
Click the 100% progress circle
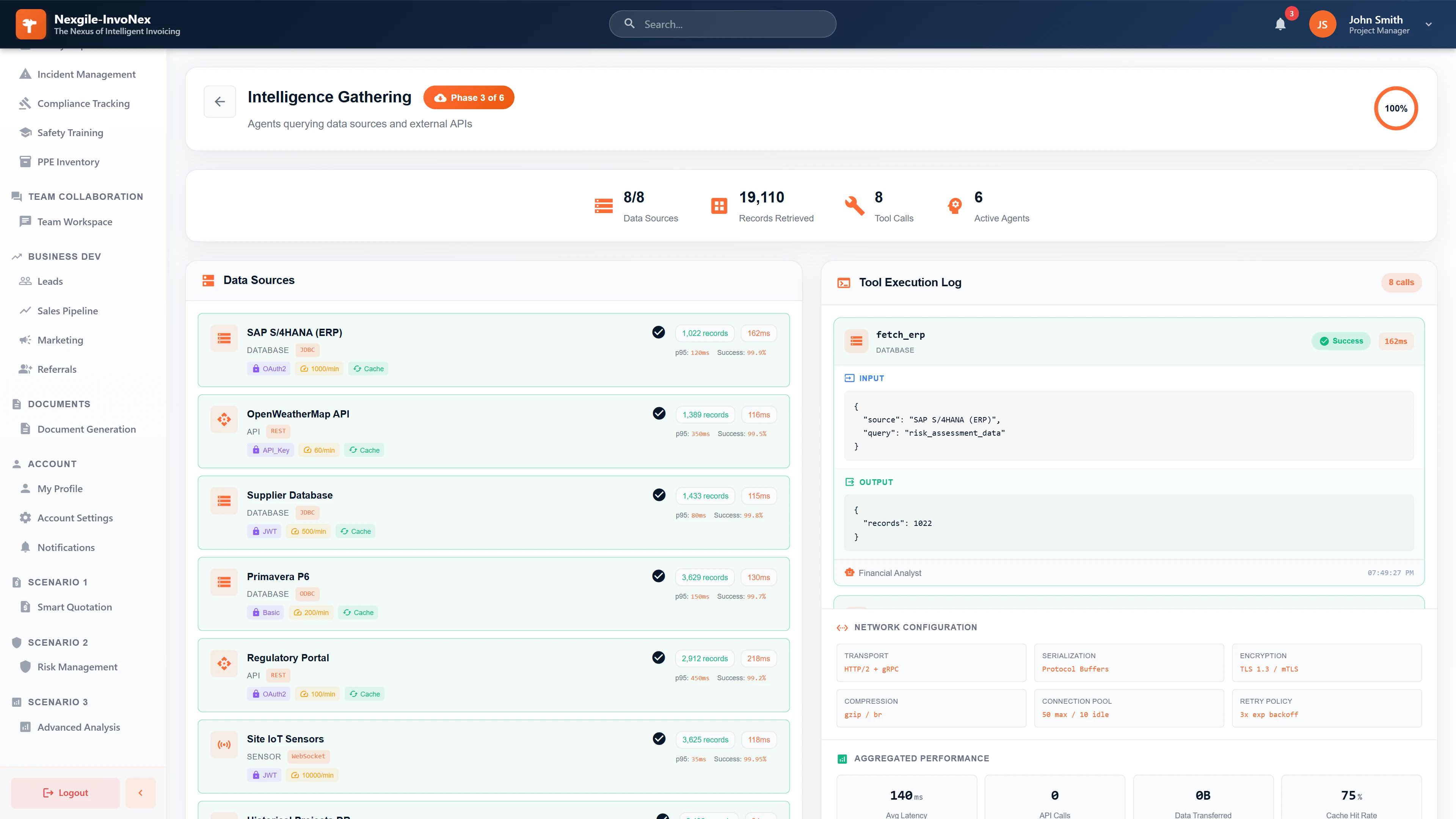[x=1396, y=108]
